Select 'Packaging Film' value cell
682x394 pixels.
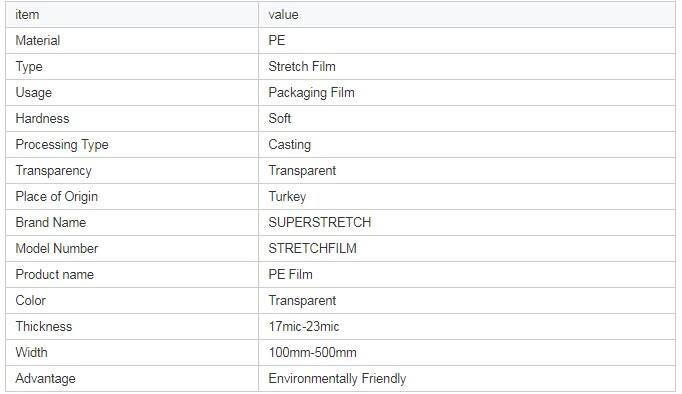(x=467, y=93)
